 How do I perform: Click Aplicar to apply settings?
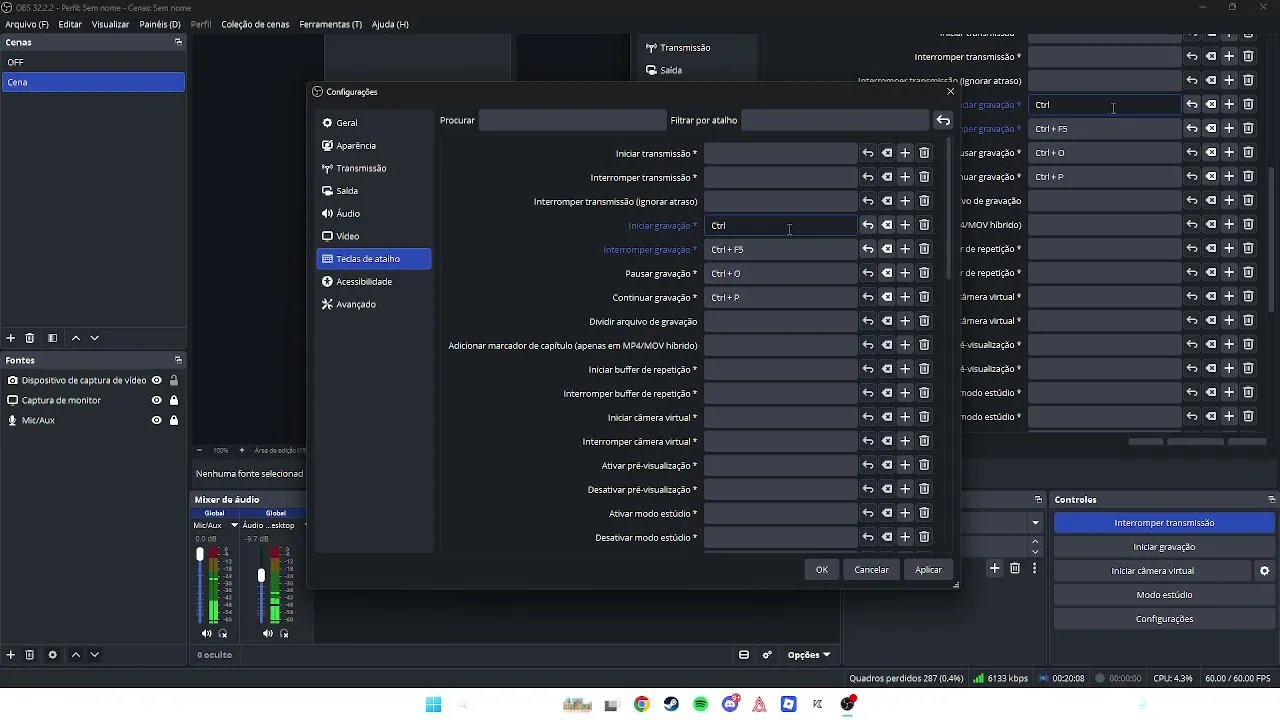tap(928, 570)
